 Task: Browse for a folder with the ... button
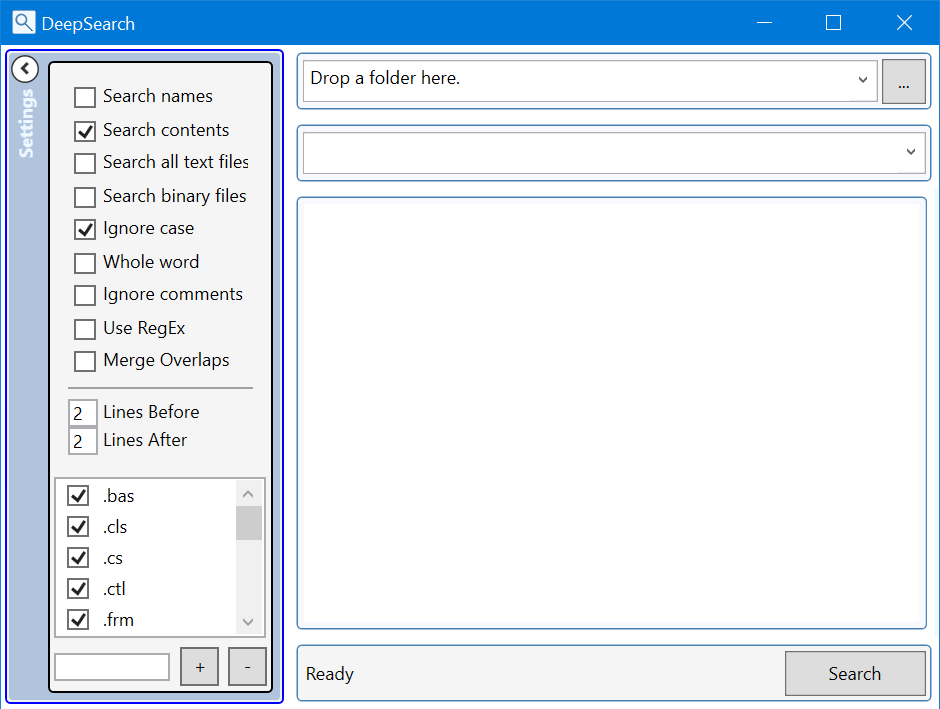903,82
